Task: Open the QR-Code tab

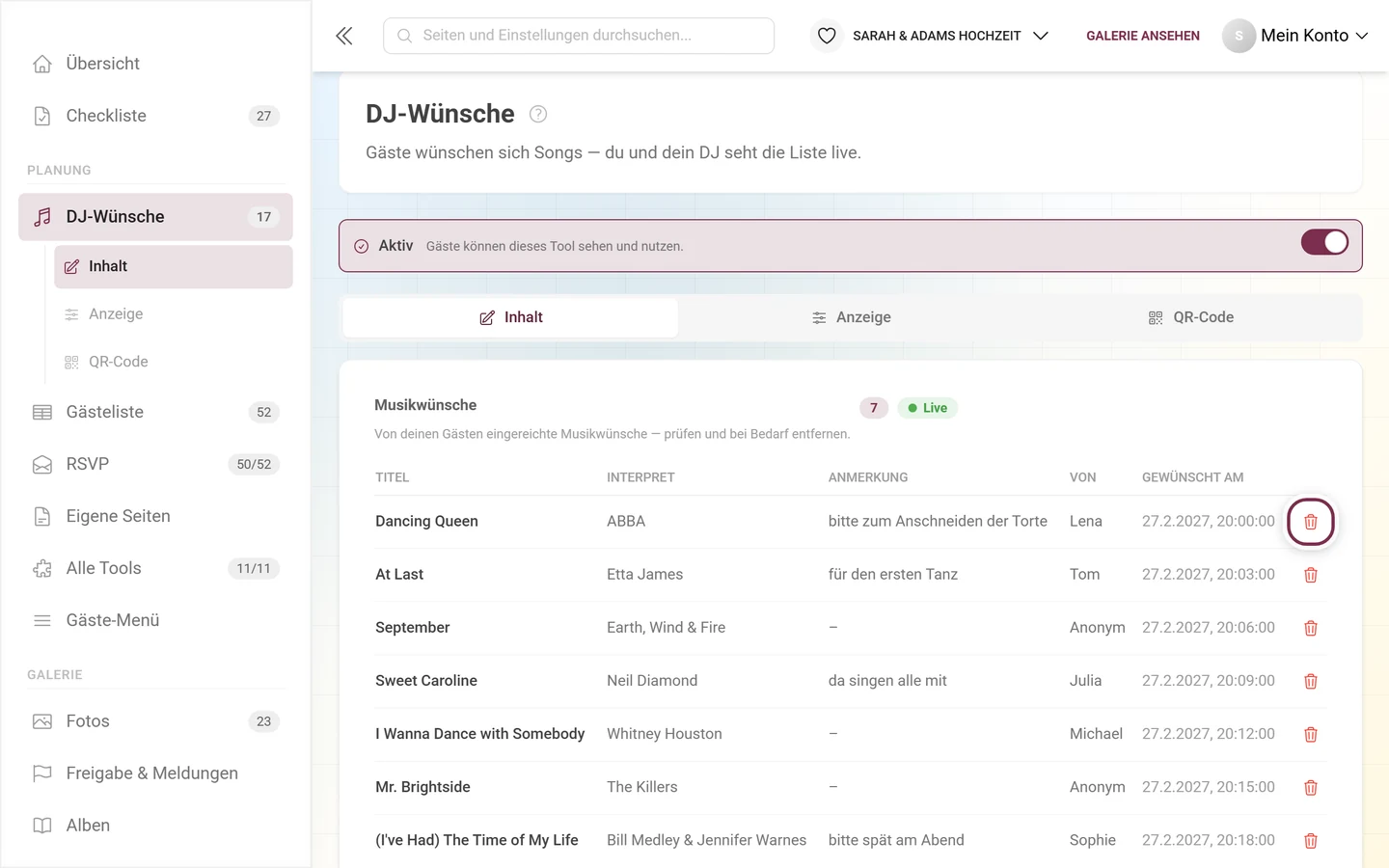Action: (1190, 317)
